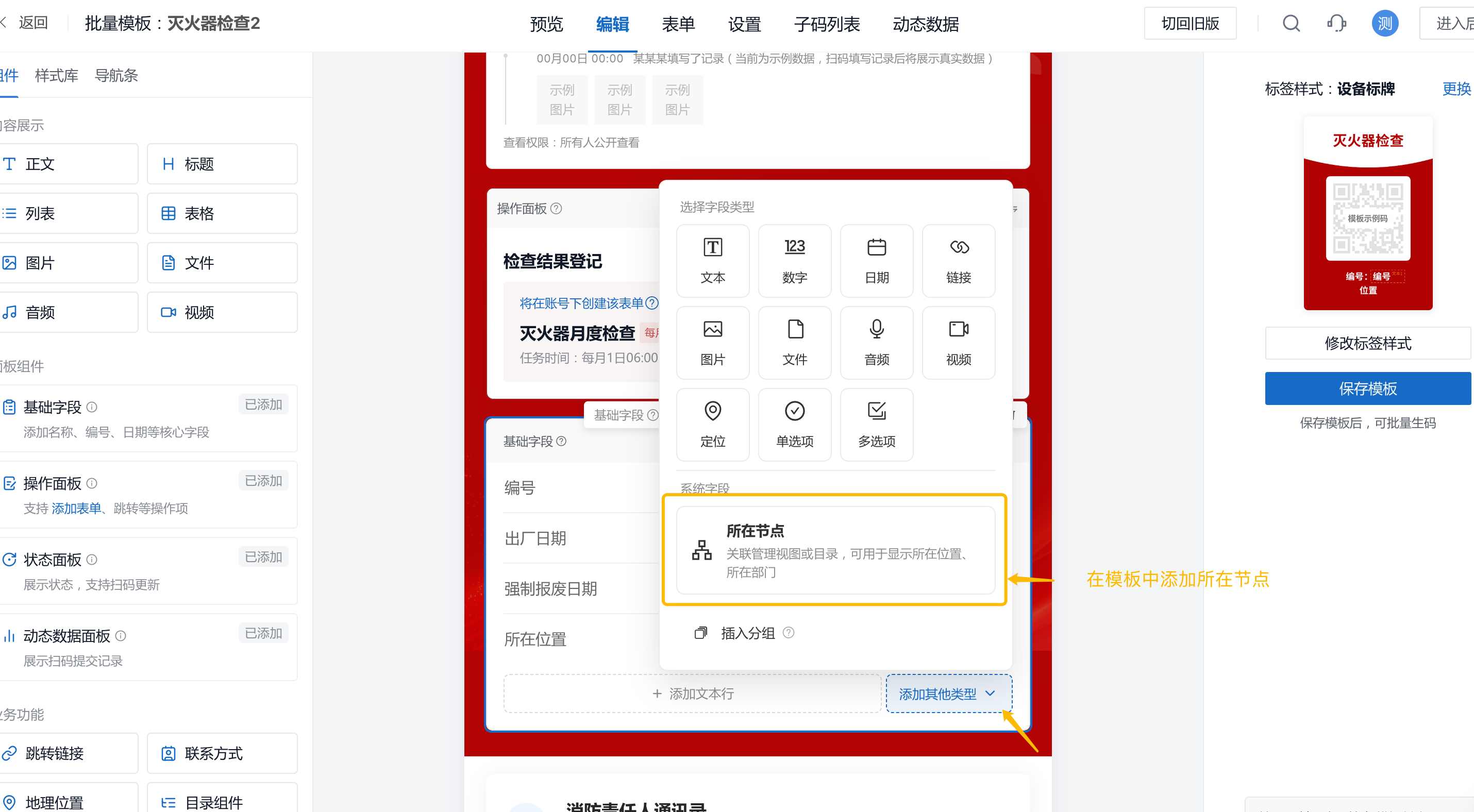Screen dimensions: 1474x812
Task: Open the search magnifier icon
Action: pos(1291,24)
